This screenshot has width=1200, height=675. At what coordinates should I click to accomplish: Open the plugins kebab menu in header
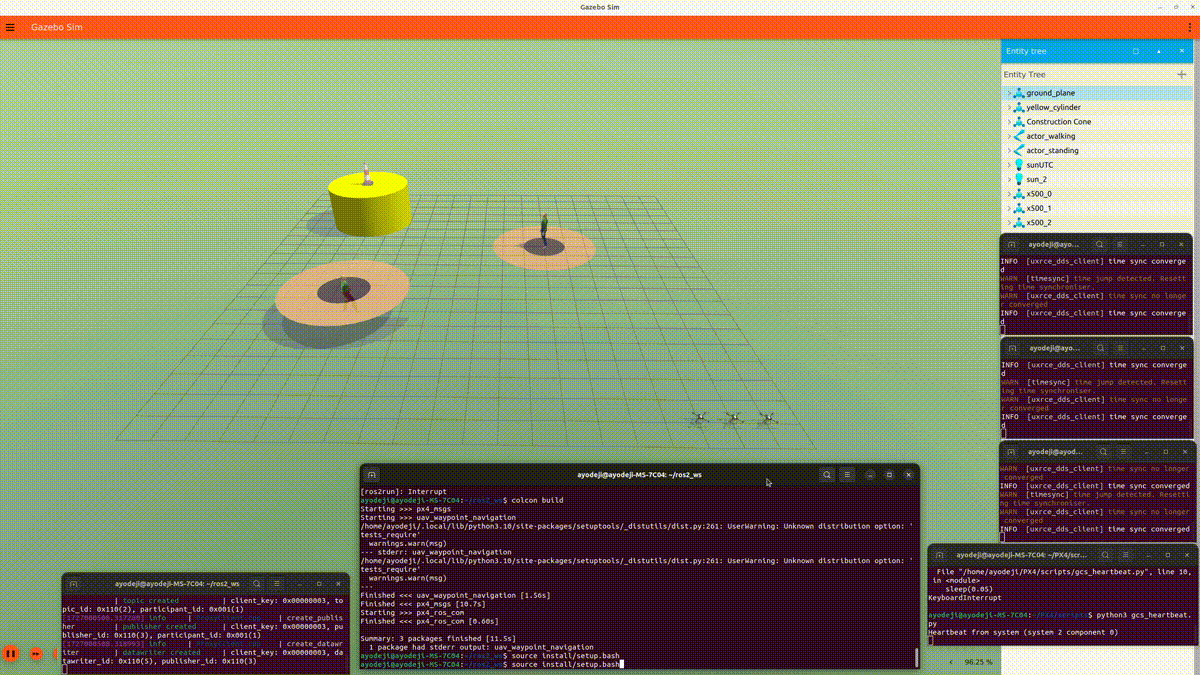pyautogui.click(x=1189, y=27)
